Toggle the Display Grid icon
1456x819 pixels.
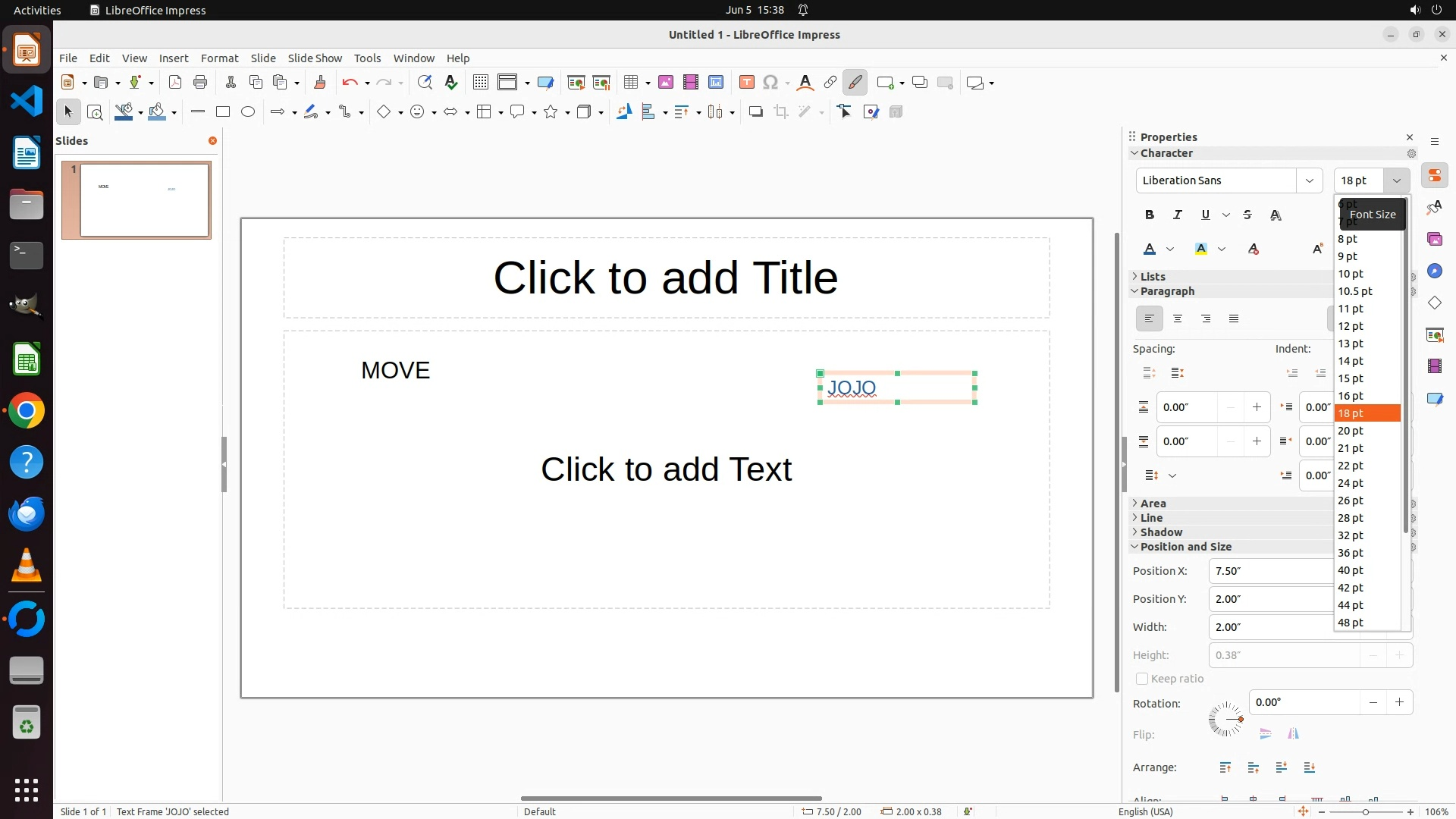(x=480, y=83)
